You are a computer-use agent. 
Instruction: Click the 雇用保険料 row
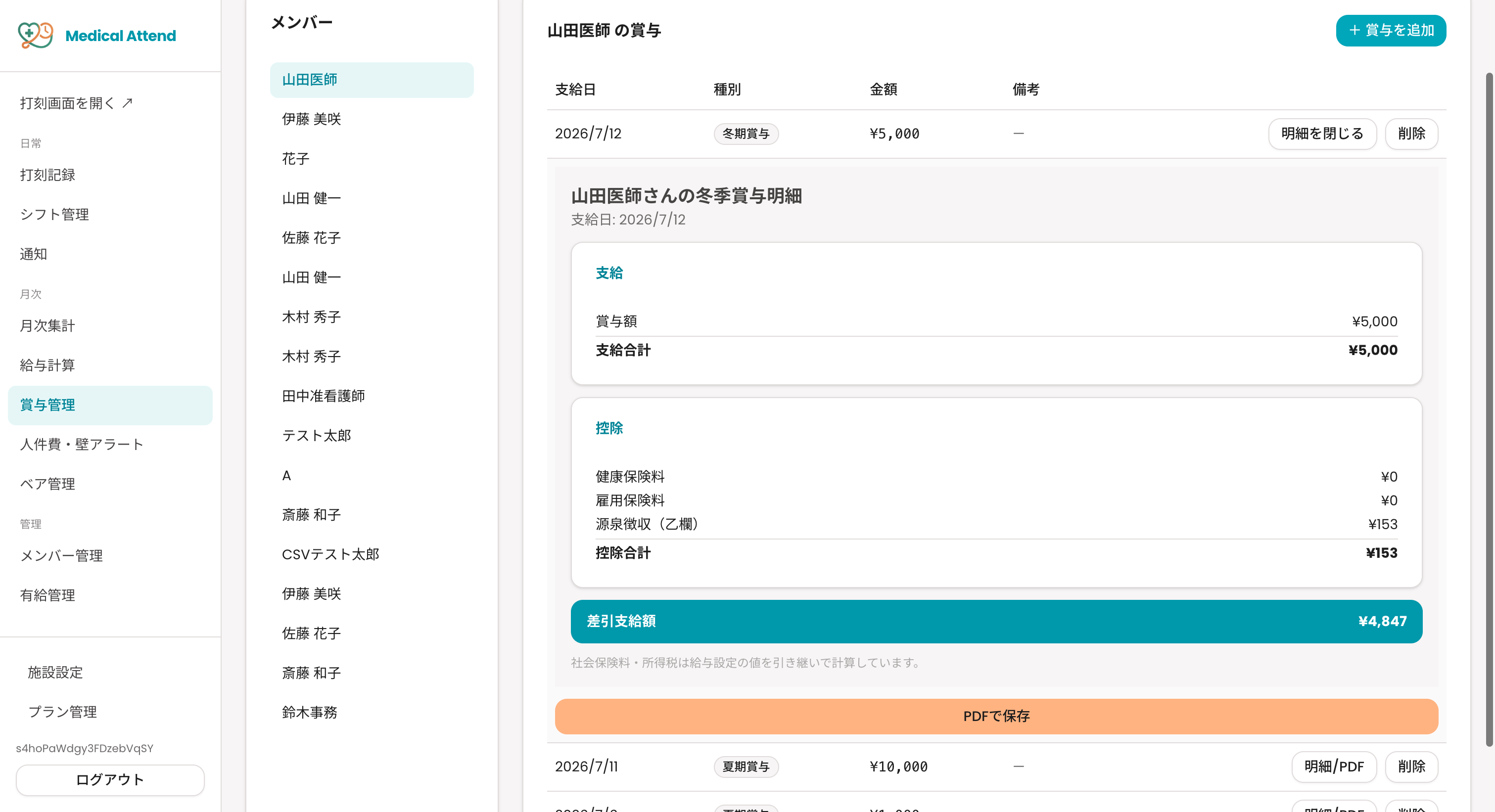coord(996,500)
